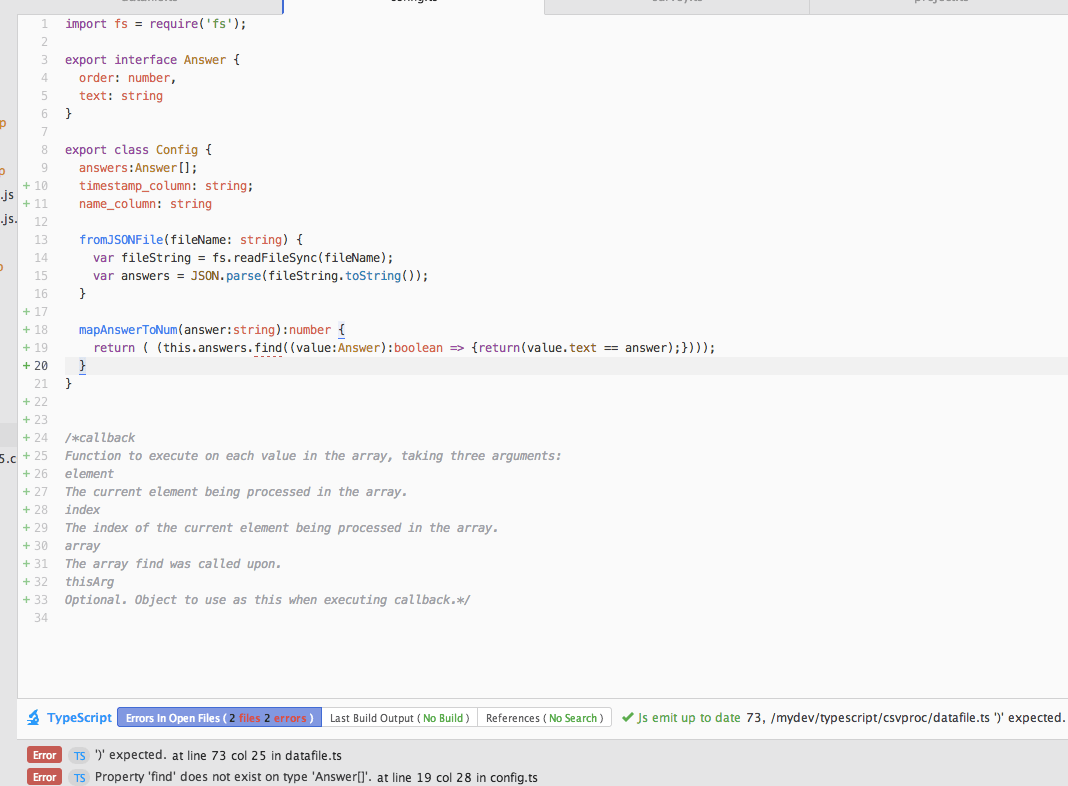1068x786 pixels.
Task: Click line number 8 in the gutter
Action: 44,150
